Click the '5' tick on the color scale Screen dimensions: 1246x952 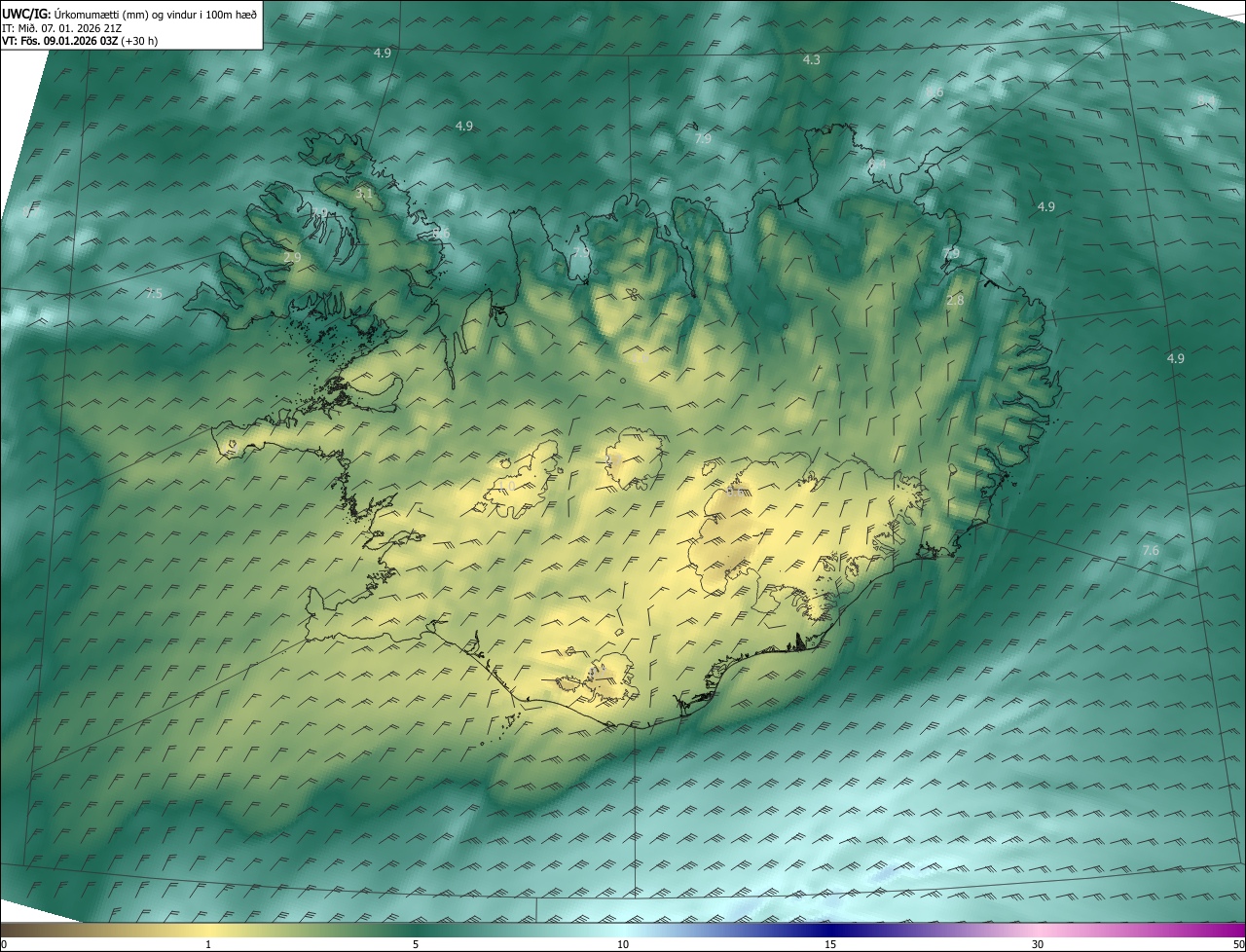point(416,944)
